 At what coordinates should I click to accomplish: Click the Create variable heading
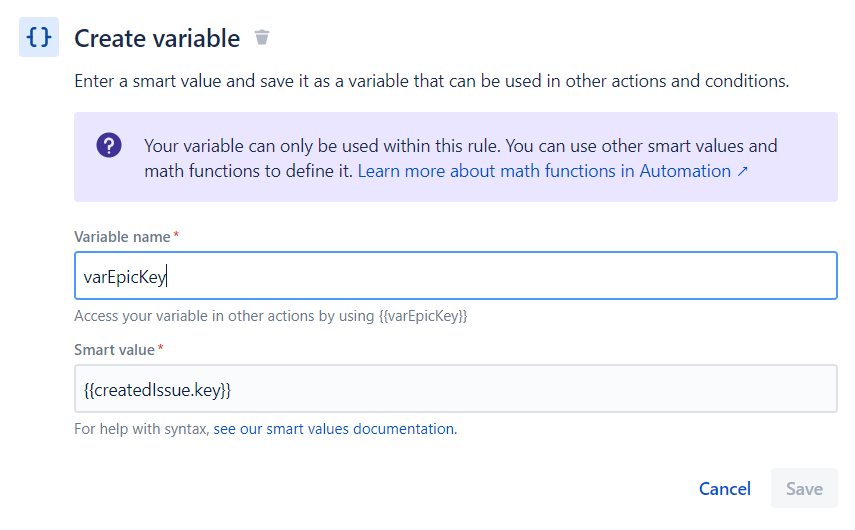pos(157,39)
